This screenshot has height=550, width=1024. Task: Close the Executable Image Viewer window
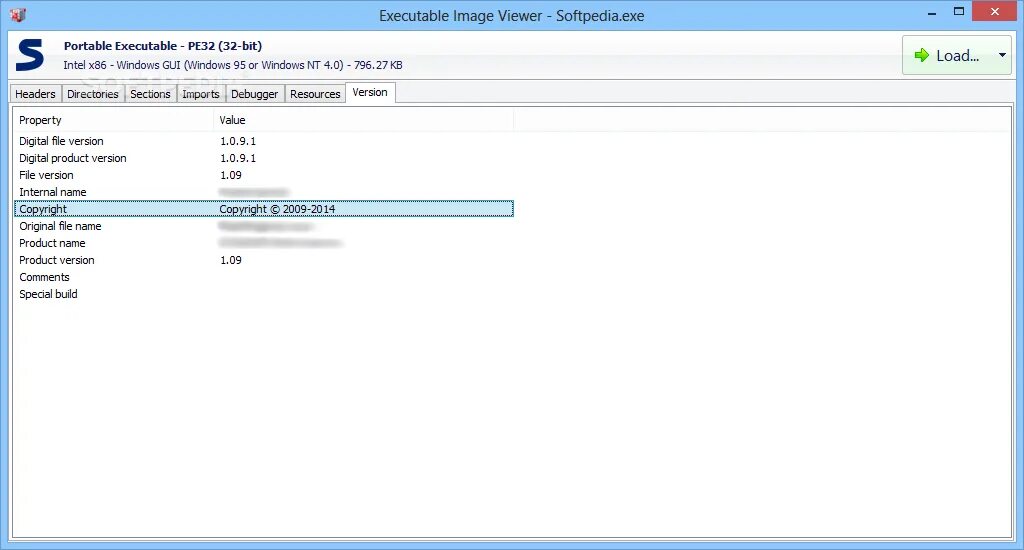(x=995, y=12)
